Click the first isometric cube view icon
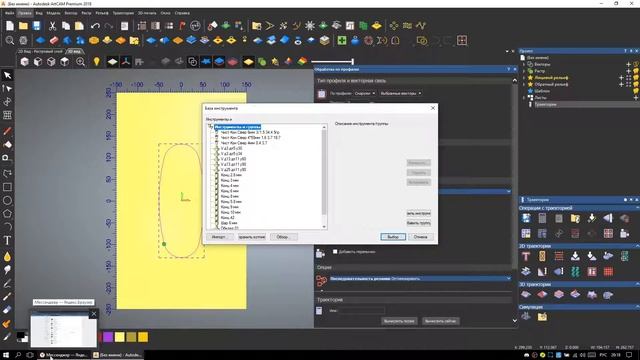The height and width of the screenshot is (360, 640). coord(24,62)
